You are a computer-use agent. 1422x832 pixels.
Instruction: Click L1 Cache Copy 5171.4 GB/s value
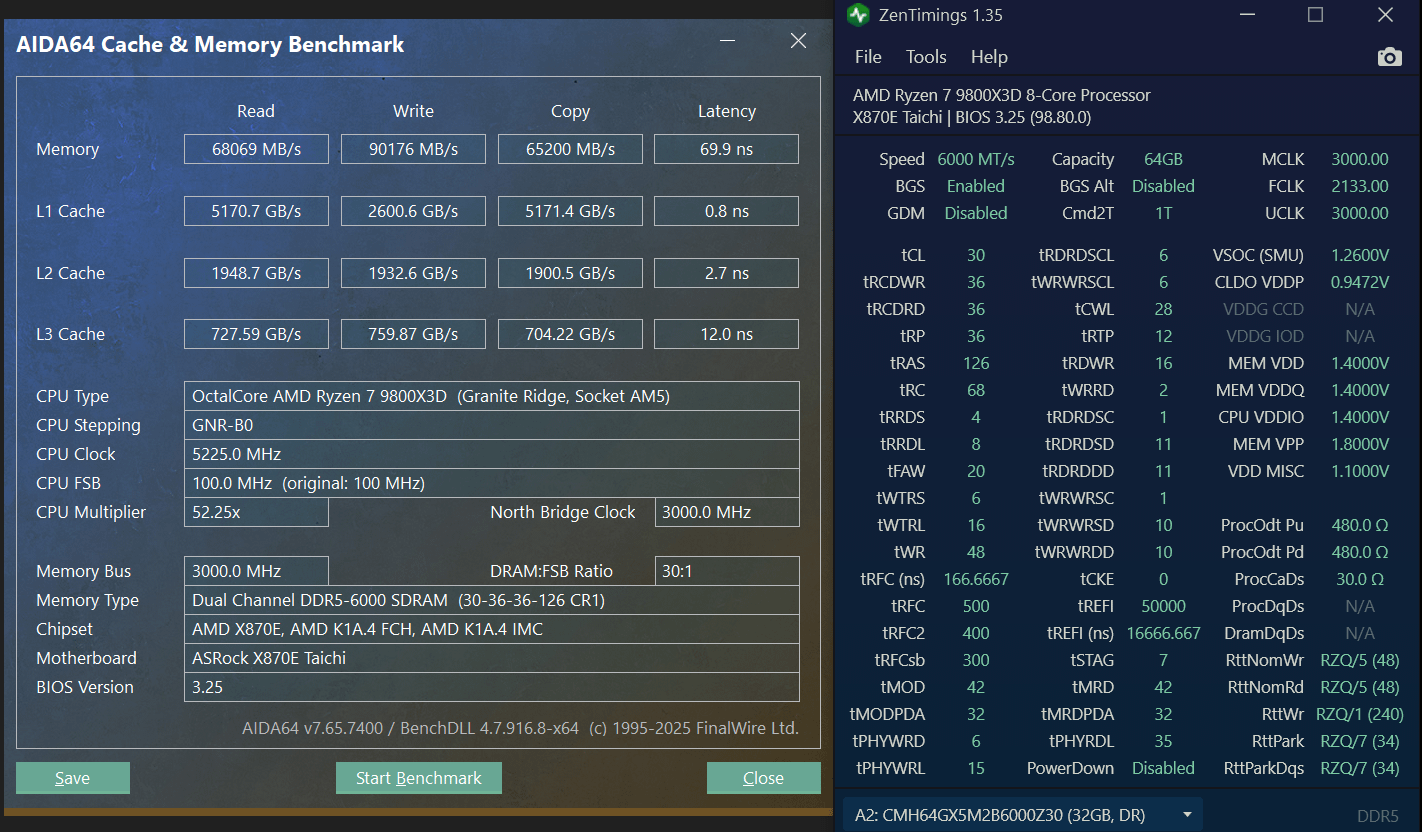pos(570,211)
